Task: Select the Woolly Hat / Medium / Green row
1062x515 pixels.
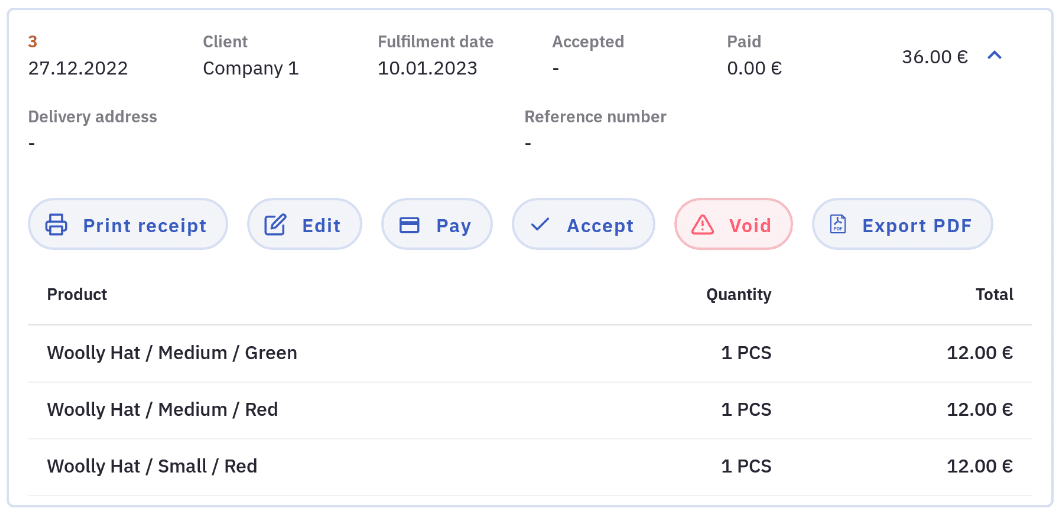Action: click(172, 353)
